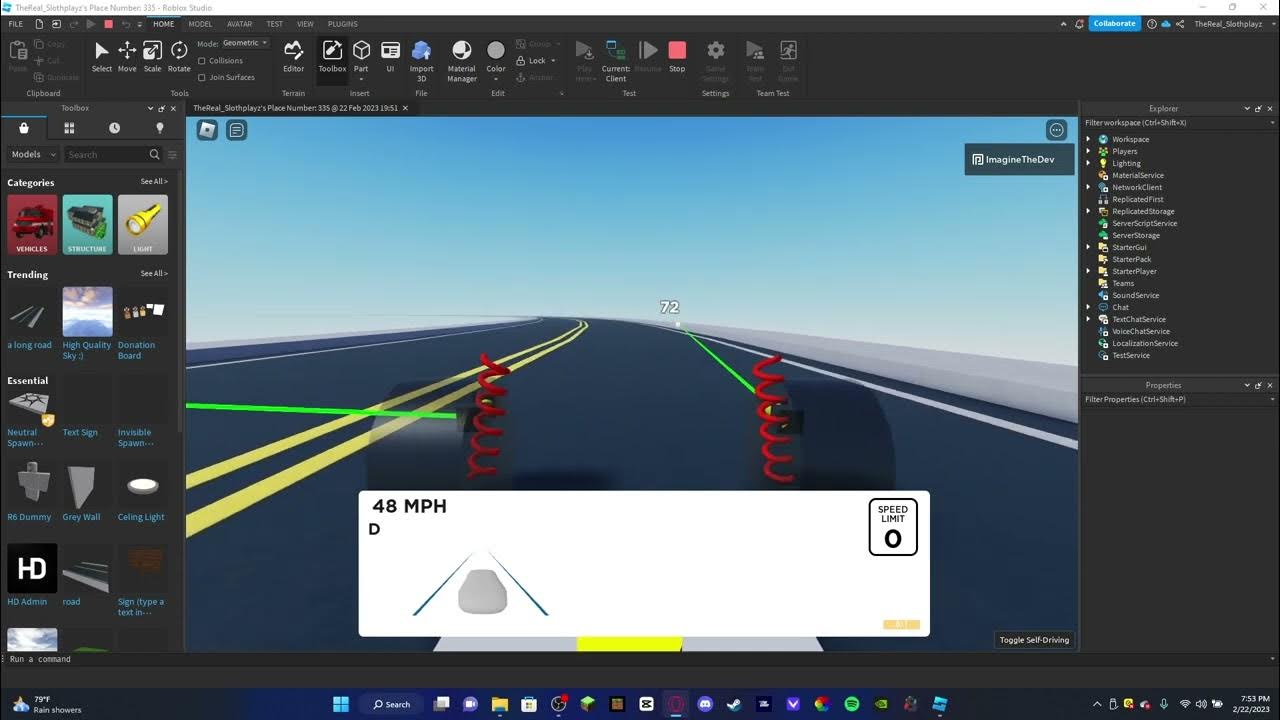Toggle Self-Driving button in viewport
The height and width of the screenshot is (720, 1280).
(1034, 640)
